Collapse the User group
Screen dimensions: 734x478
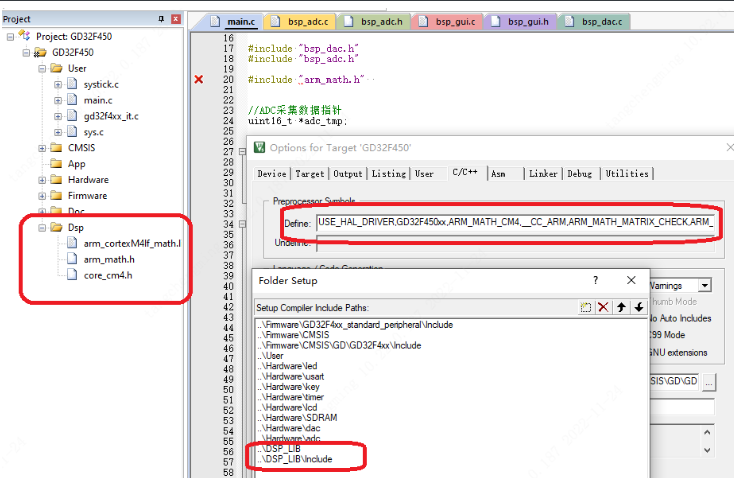(42, 68)
